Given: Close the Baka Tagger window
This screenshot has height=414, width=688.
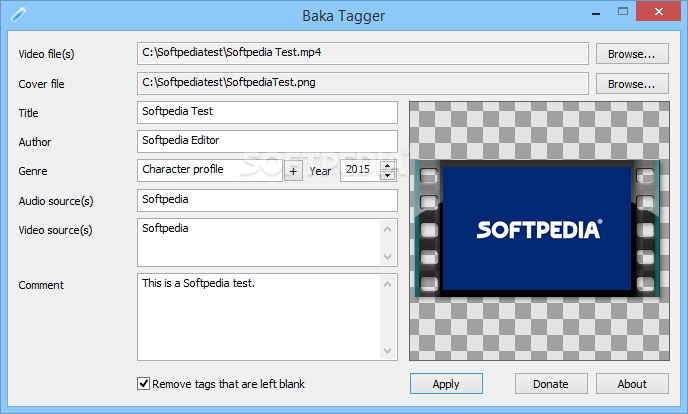Looking at the screenshot, I should [x=659, y=12].
